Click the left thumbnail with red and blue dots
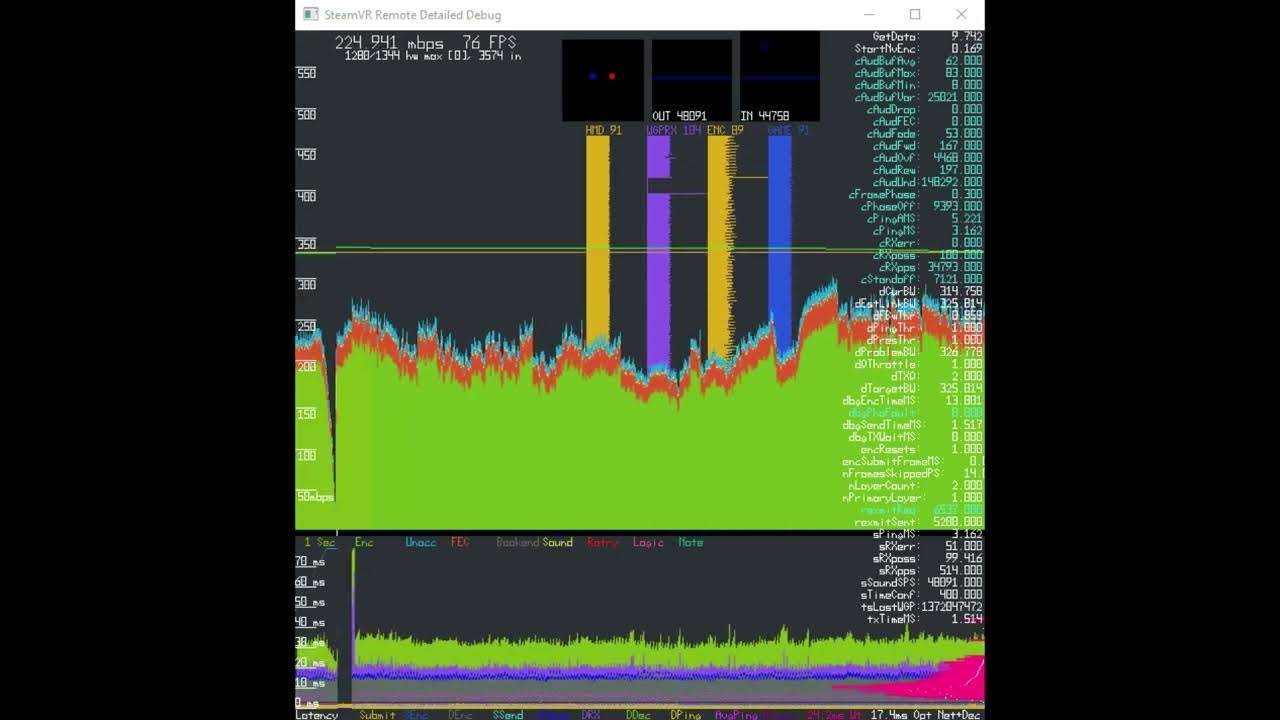This screenshot has height=720, width=1280. click(x=603, y=81)
